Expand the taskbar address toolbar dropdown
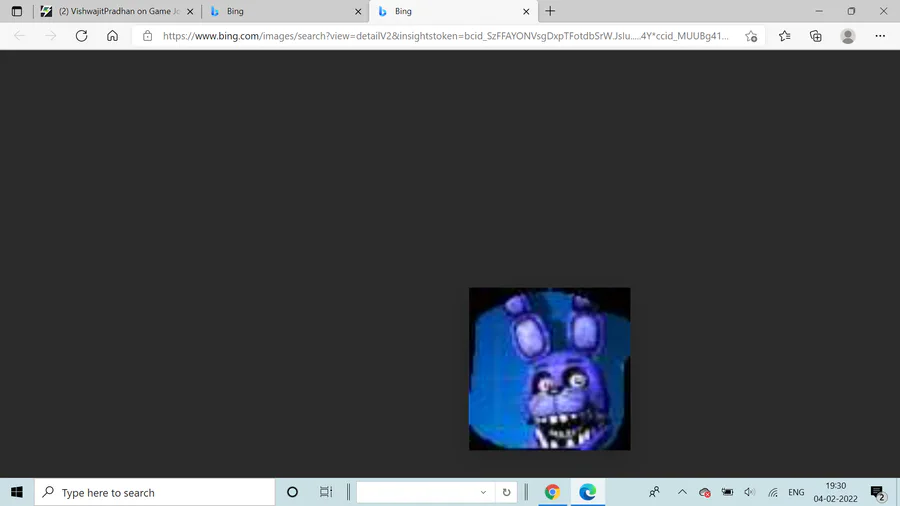The height and width of the screenshot is (506, 900). click(x=483, y=492)
